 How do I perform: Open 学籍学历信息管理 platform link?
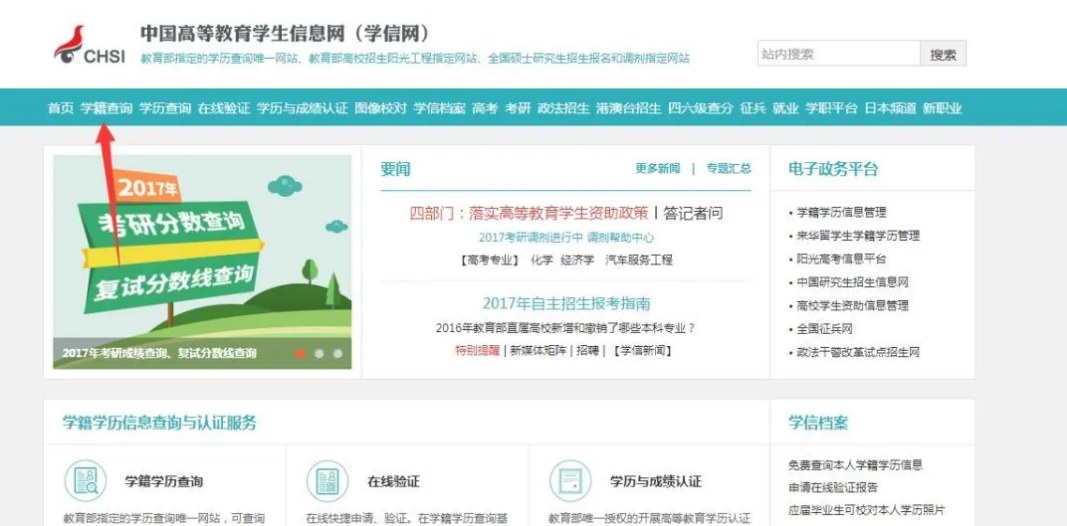click(x=841, y=213)
